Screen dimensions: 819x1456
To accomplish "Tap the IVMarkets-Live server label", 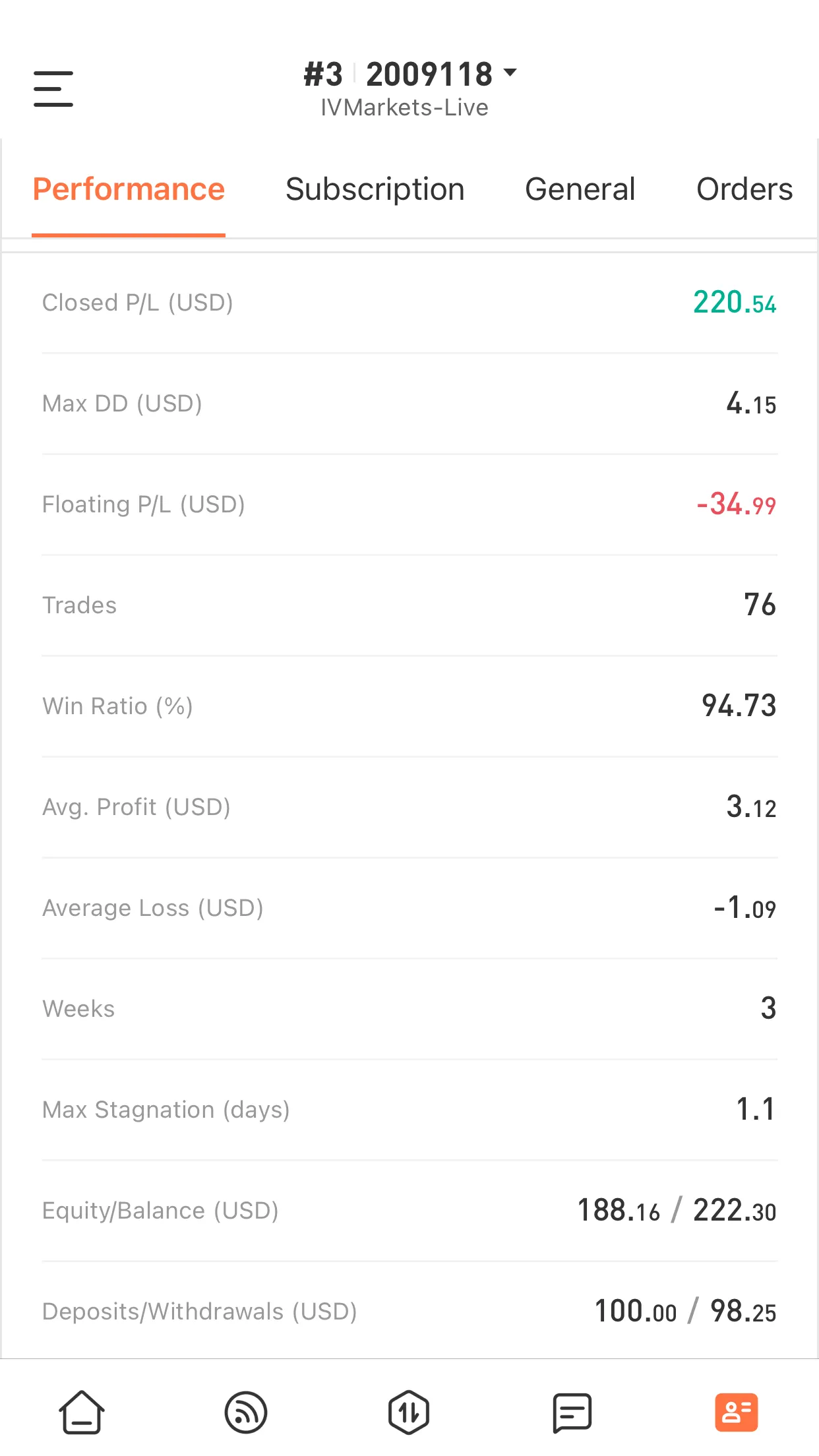I will click(x=404, y=107).
